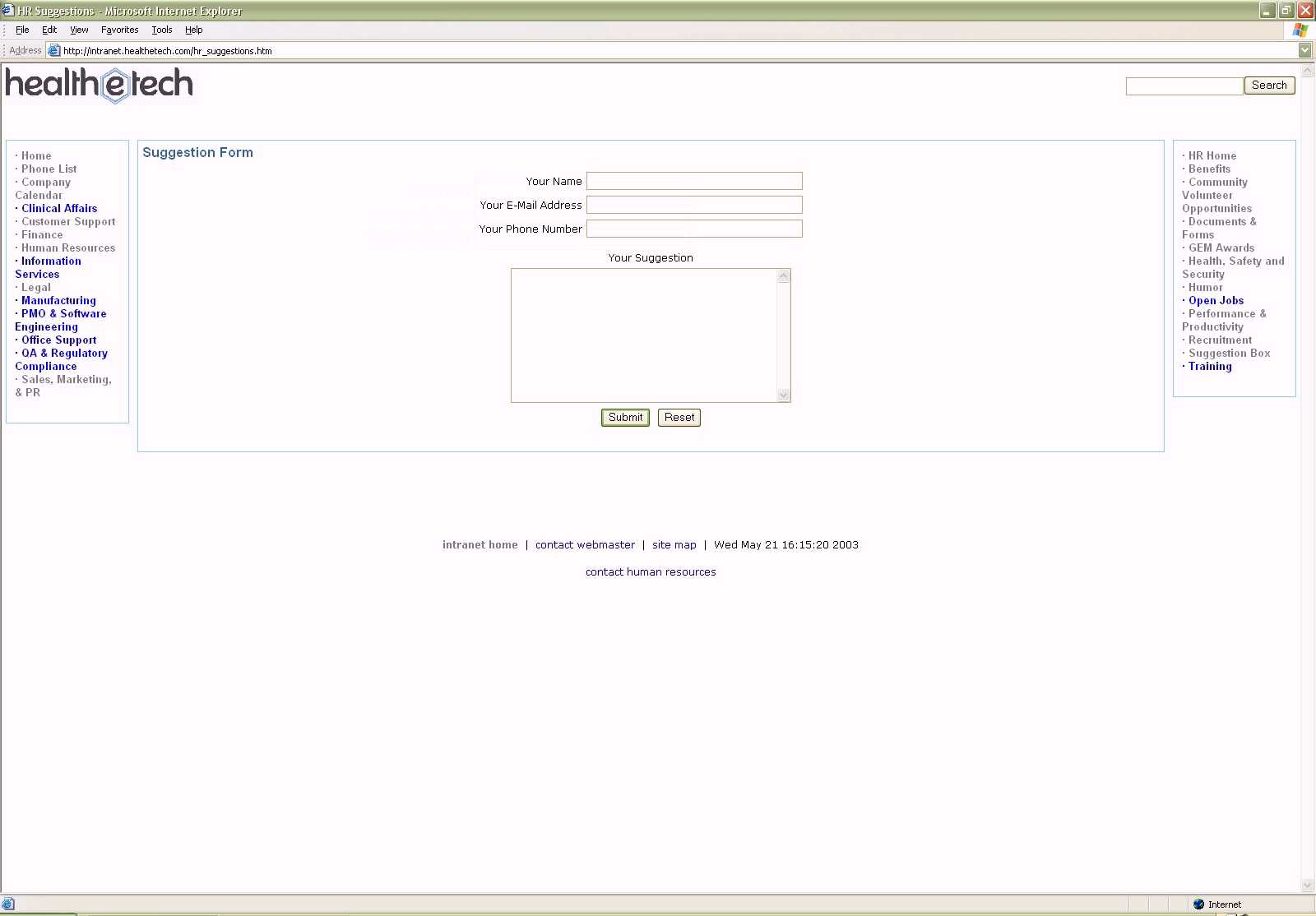The image size is (1316, 916).
Task: Open the Favorites menu
Action: click(x=119, y=30)
